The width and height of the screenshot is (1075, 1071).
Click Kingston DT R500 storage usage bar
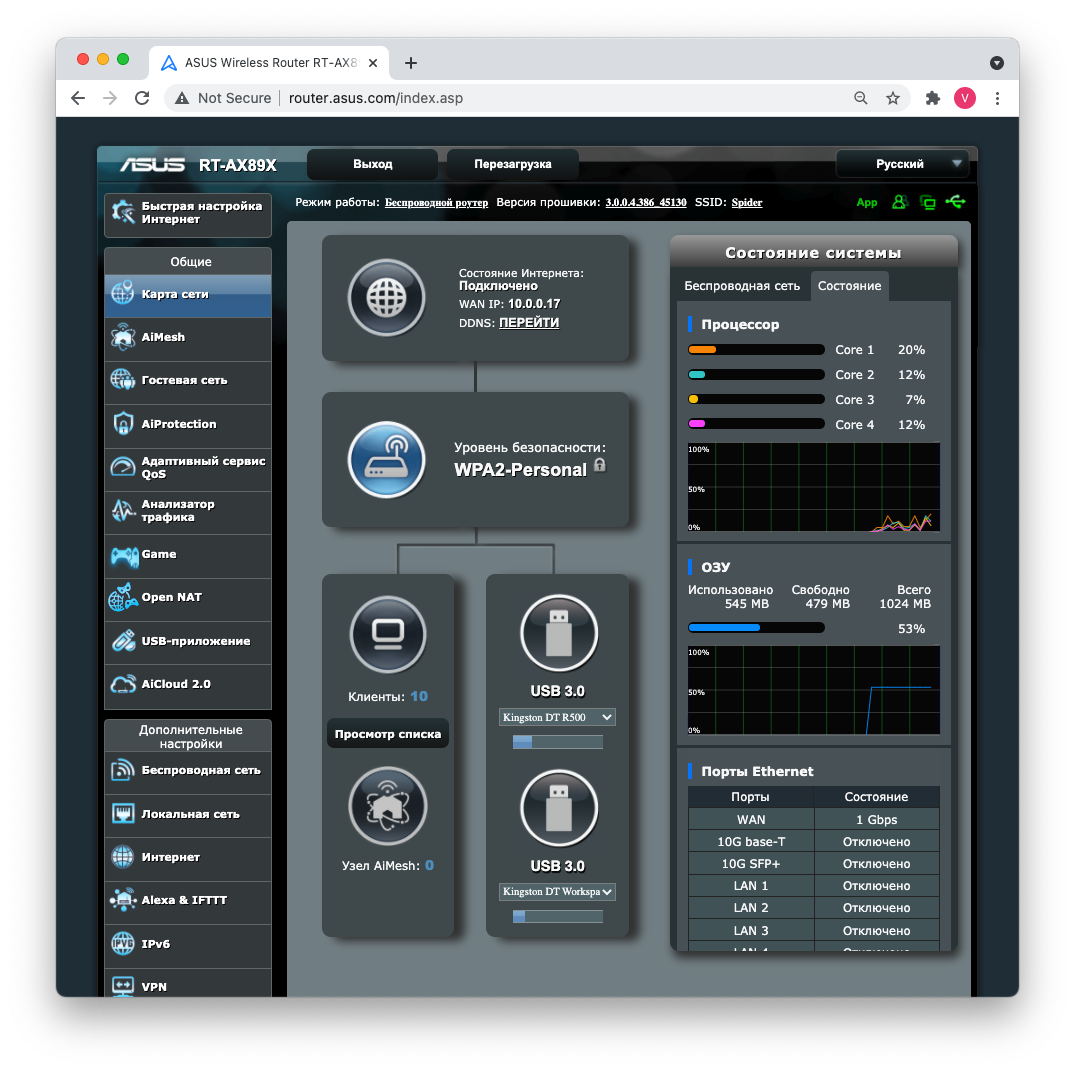[x=557, y=742]
